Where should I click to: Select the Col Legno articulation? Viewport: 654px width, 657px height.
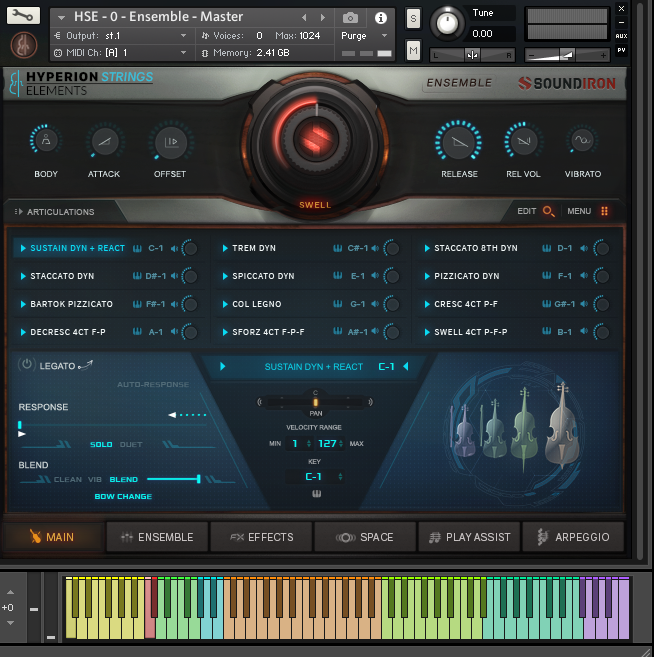tap(257, 304)
